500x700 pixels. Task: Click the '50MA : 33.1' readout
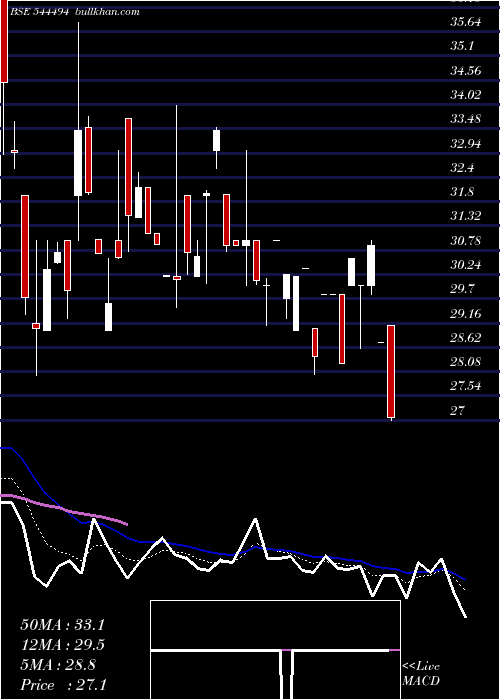(62, 625)
